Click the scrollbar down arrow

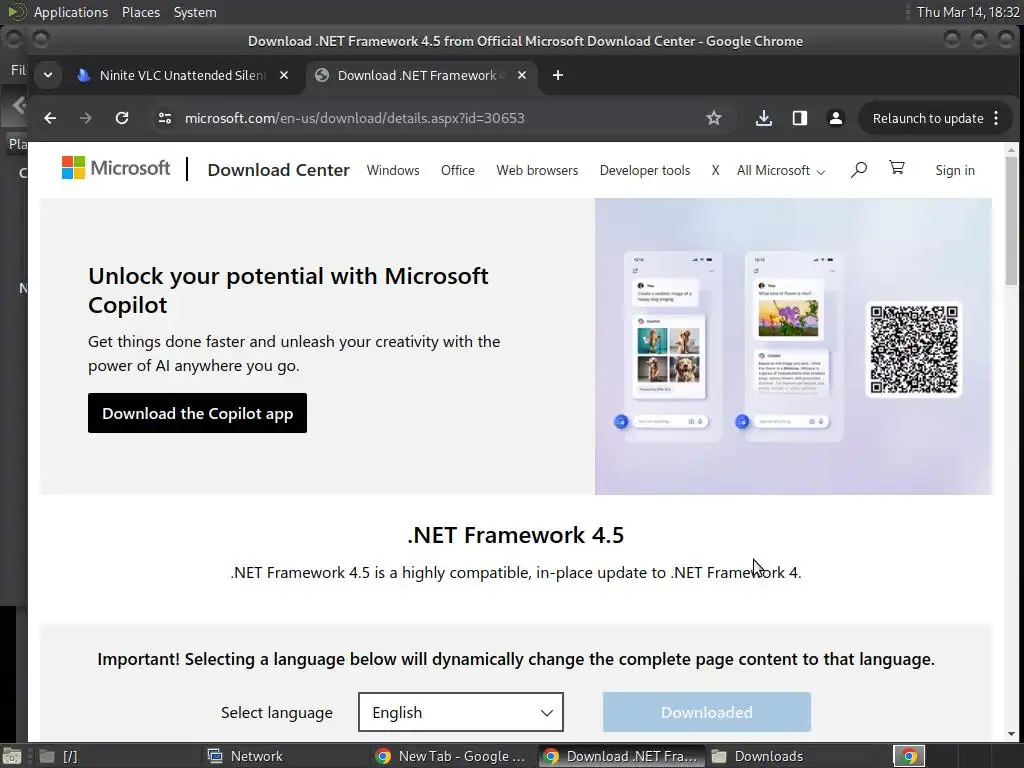point(1012,734)
